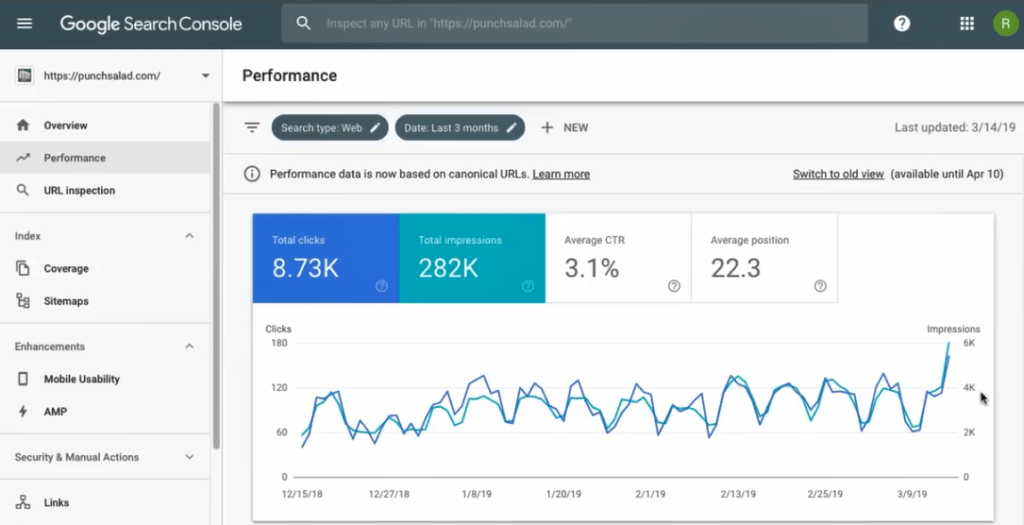The image size is (1024, 525).
Task: Click the Sitemaps tree icon
Action: 23,301
